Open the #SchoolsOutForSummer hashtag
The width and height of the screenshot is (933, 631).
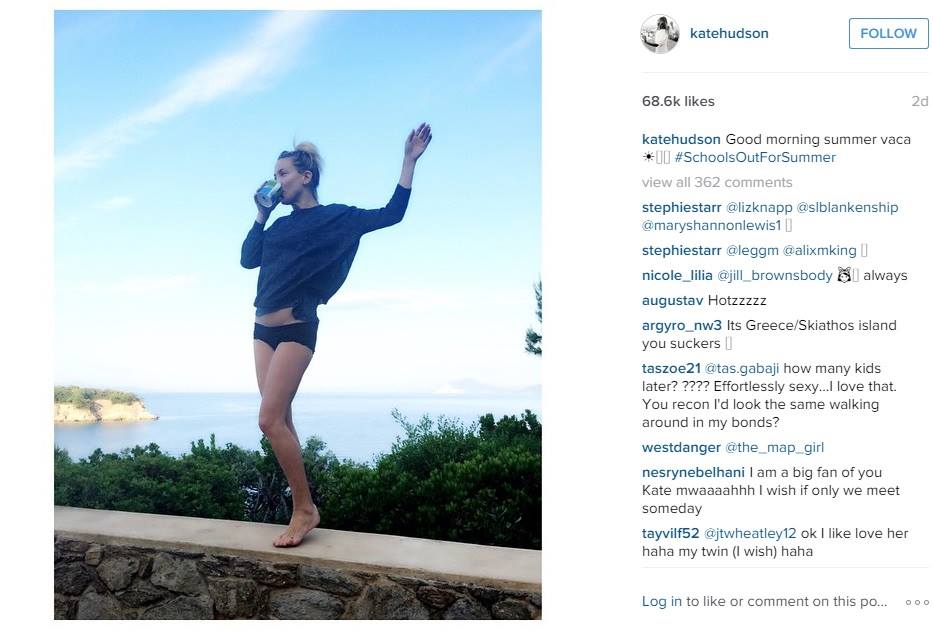[755, 157]
